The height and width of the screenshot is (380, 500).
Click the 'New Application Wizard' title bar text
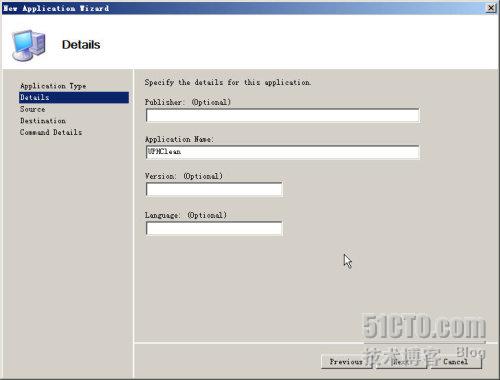coord(56,8)
